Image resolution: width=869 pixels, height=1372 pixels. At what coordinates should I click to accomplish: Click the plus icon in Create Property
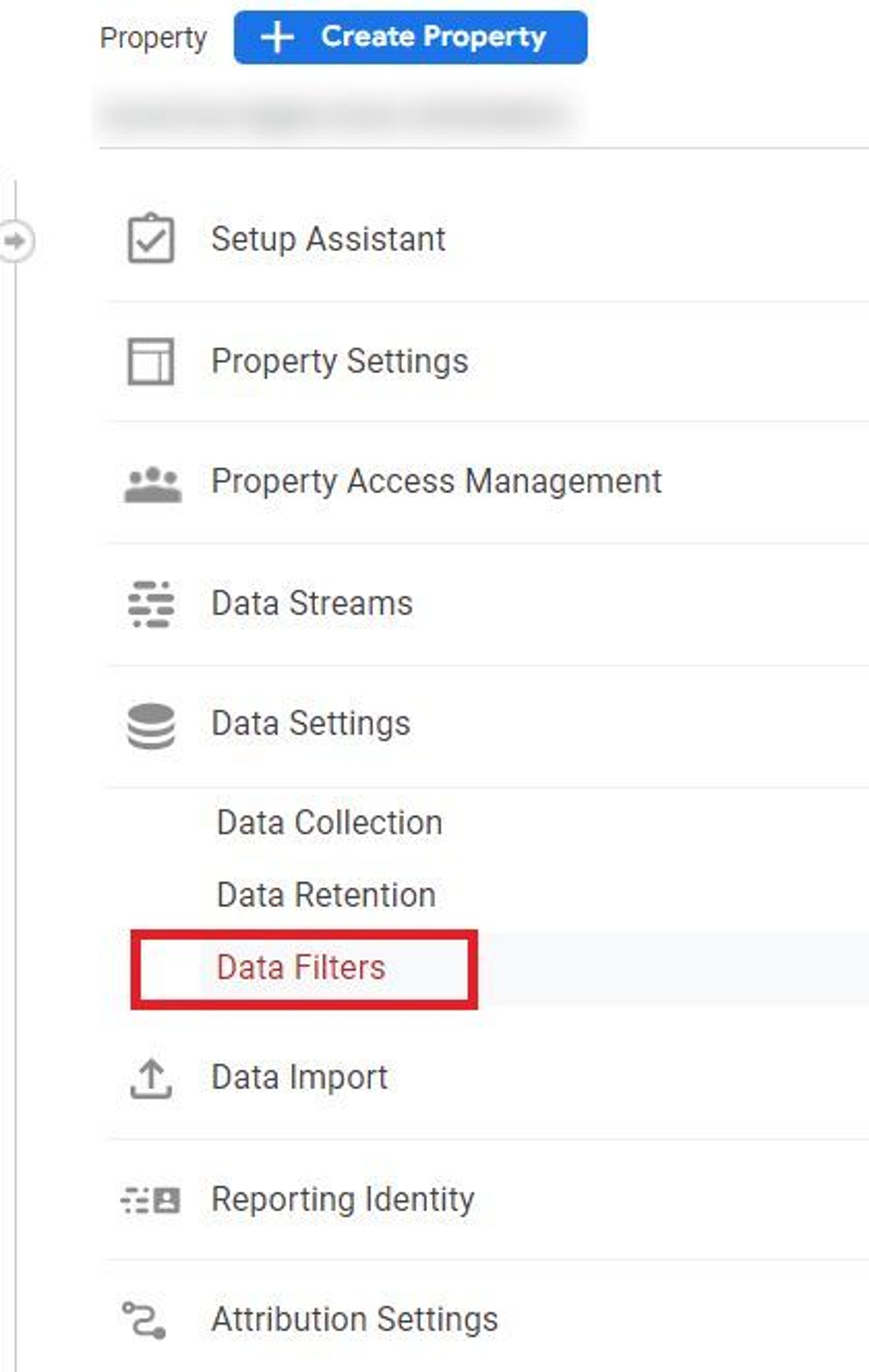[x=277, y=38]
